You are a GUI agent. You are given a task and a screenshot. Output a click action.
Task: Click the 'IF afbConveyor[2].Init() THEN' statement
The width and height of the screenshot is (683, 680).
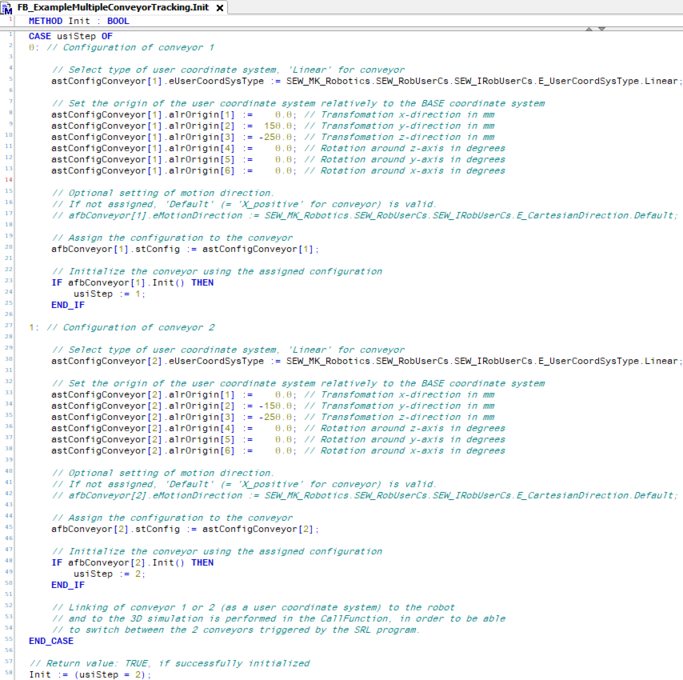point(132,562)
